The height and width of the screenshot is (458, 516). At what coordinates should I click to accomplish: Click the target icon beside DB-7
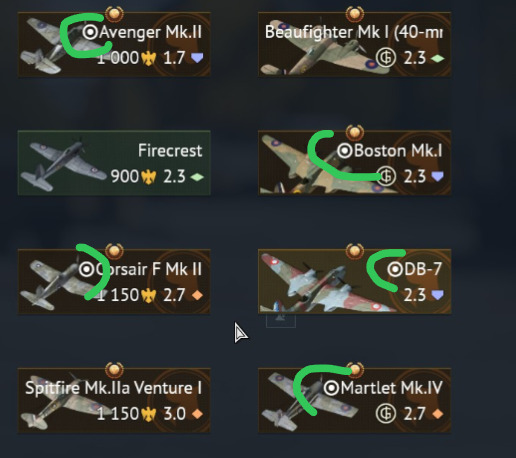[395, 269]
